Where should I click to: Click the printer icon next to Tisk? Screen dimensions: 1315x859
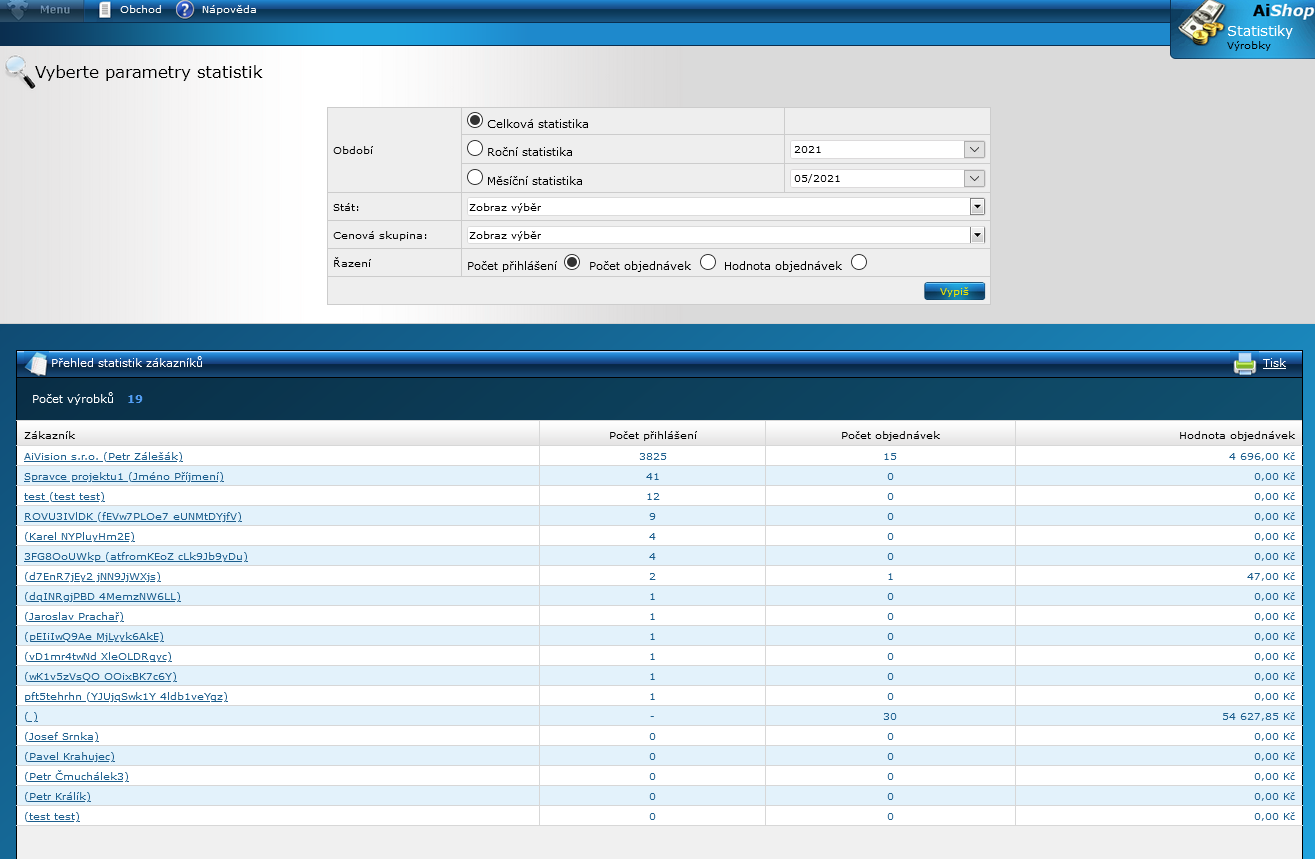point(1244,363)
